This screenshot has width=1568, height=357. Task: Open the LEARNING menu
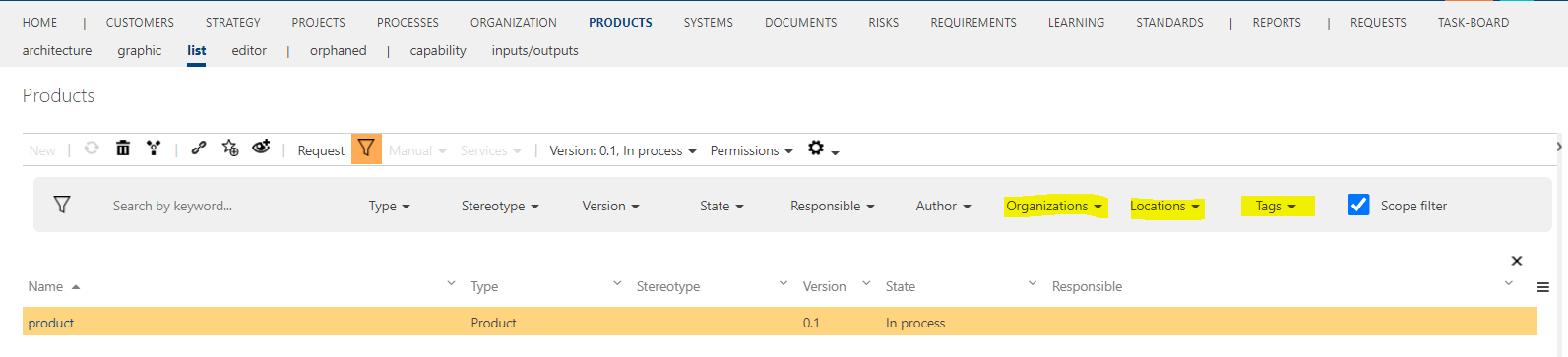tap(1076, 22)
